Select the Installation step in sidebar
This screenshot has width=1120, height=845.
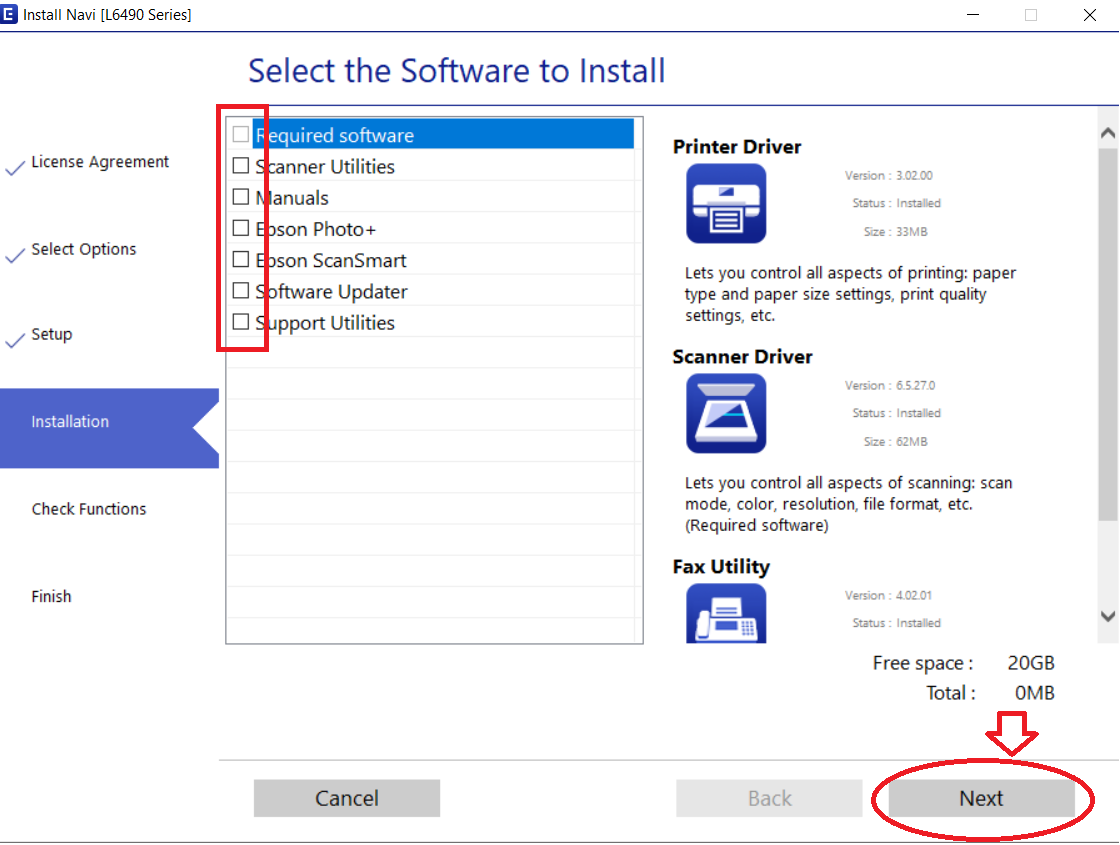(70, 422)
